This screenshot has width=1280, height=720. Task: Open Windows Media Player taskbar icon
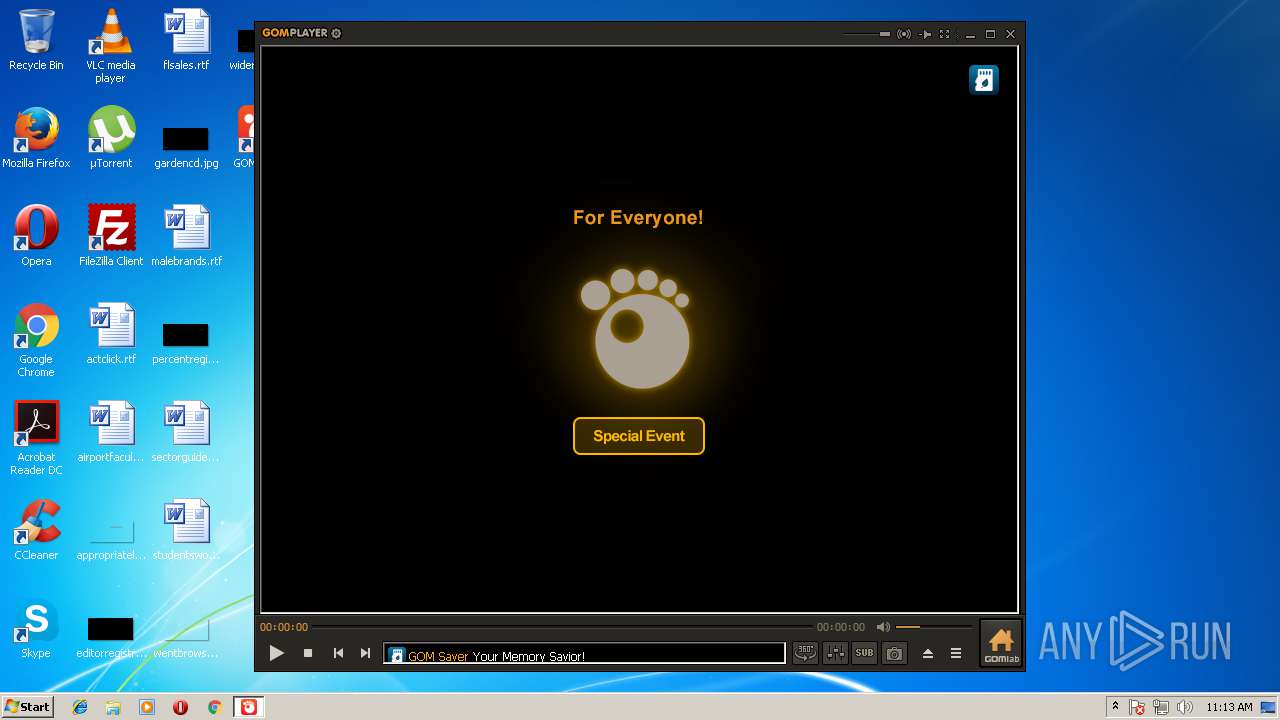point(147,707)
